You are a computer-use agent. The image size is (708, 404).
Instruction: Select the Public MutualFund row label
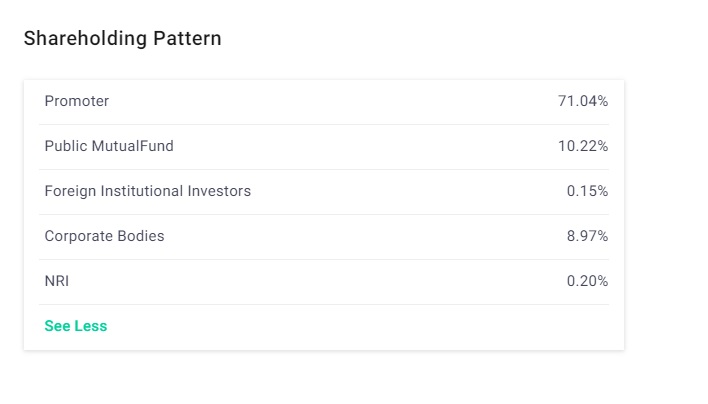tap(109, 146)
